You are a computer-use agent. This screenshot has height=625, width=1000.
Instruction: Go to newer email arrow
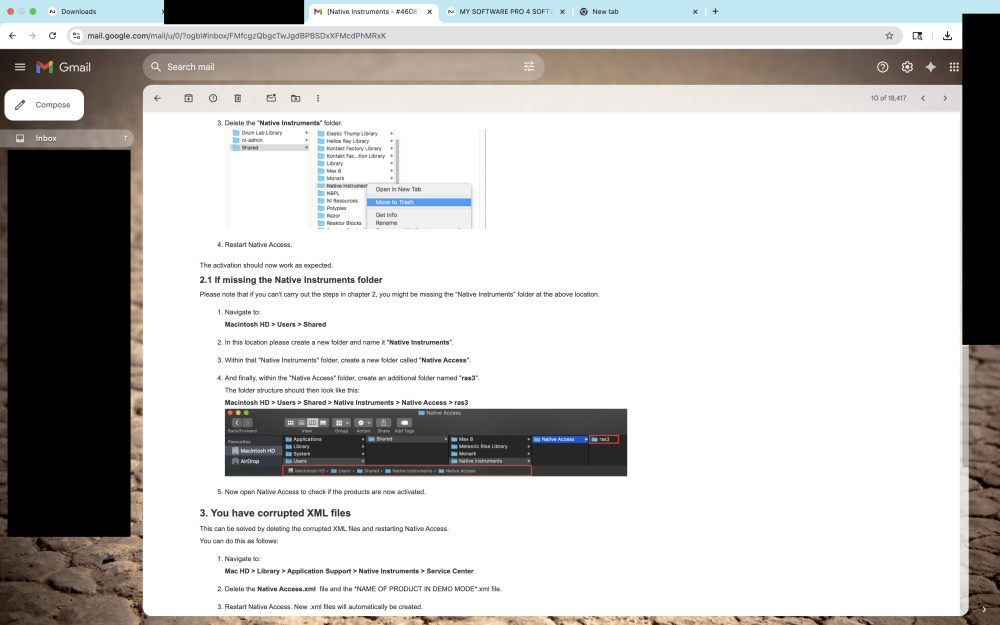click(923, 98)
